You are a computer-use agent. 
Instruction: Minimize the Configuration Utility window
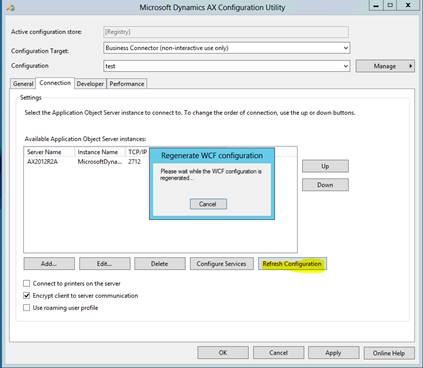tap(376, 6)
